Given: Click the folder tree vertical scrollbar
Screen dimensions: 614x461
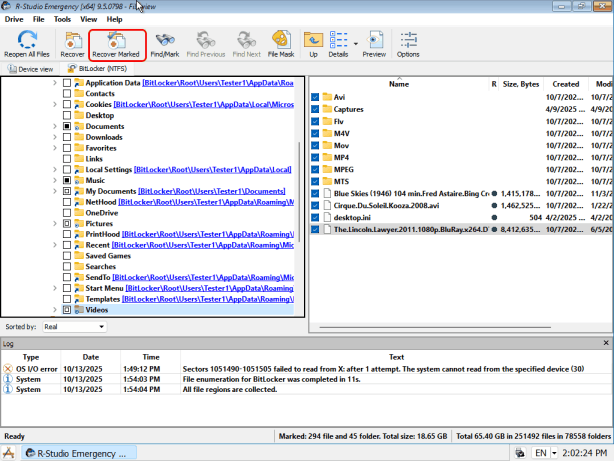Looking at the screenshot, I should click(300, 192).
